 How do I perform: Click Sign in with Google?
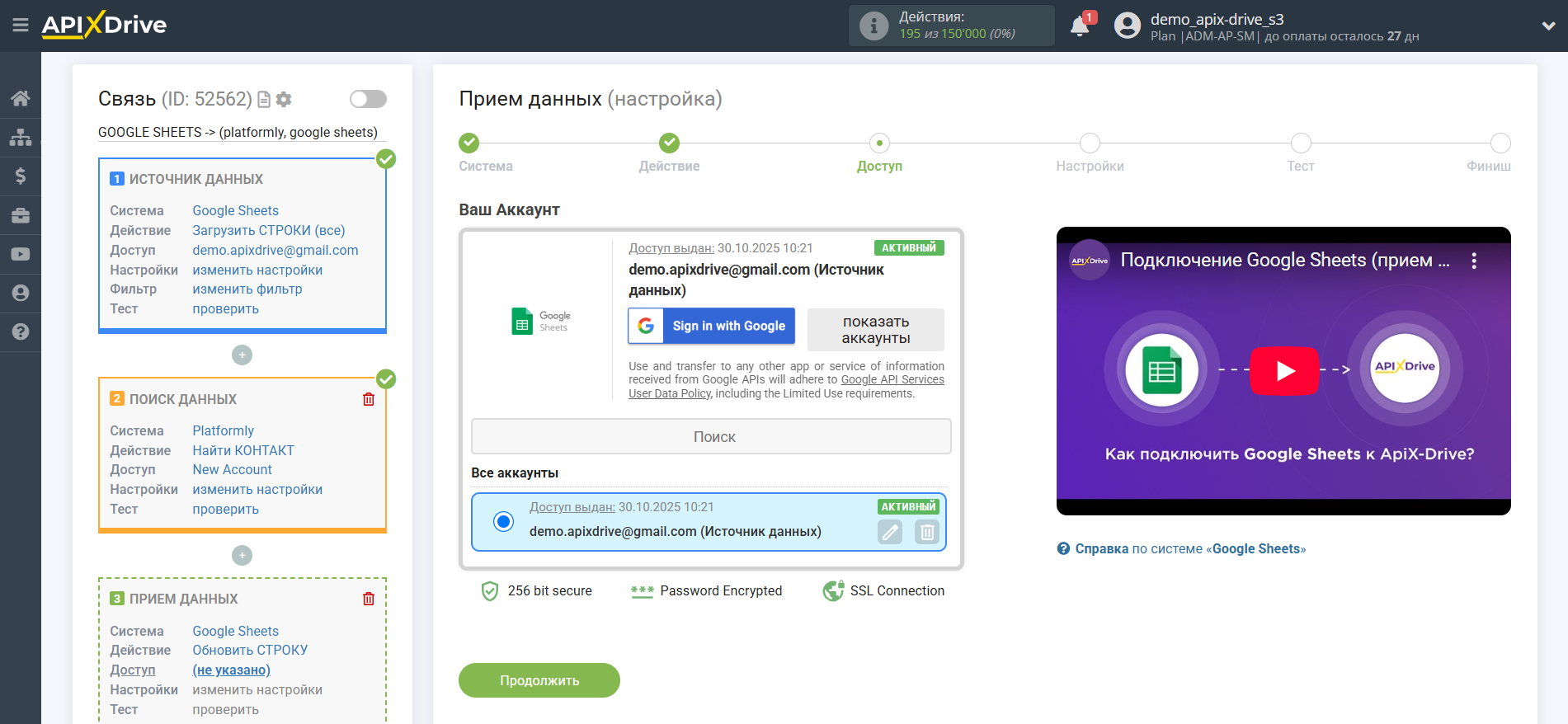[x=711, y=326]
